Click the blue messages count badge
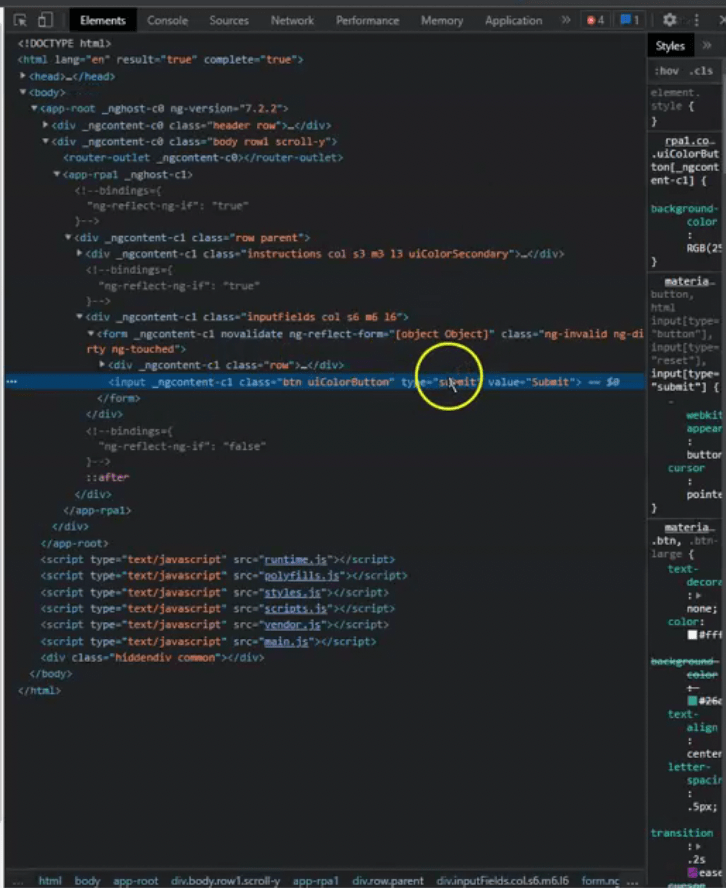Viewport: 726px width, 888px height. (630, 20)
